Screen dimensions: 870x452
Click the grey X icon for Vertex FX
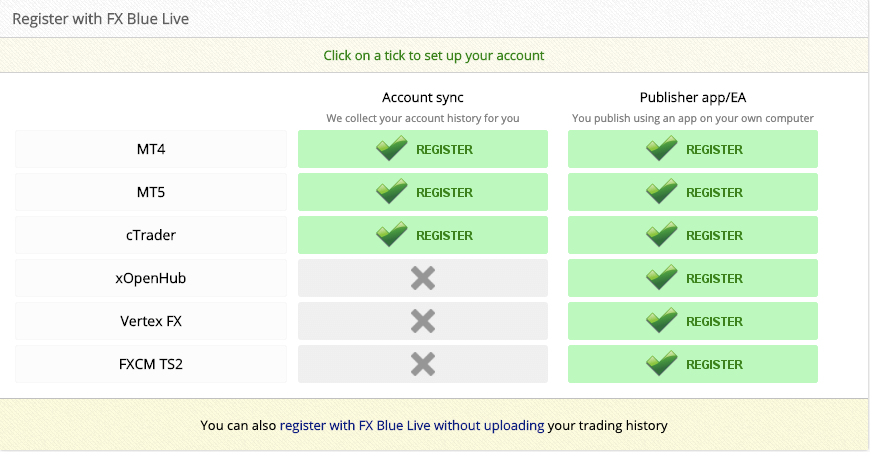(x=423, y=321)
